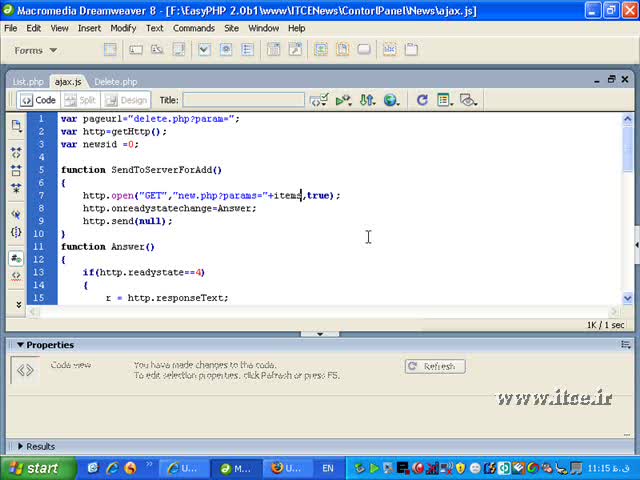
Task: Switch to Firefox taskbar button
Action: tap(287, 468)
